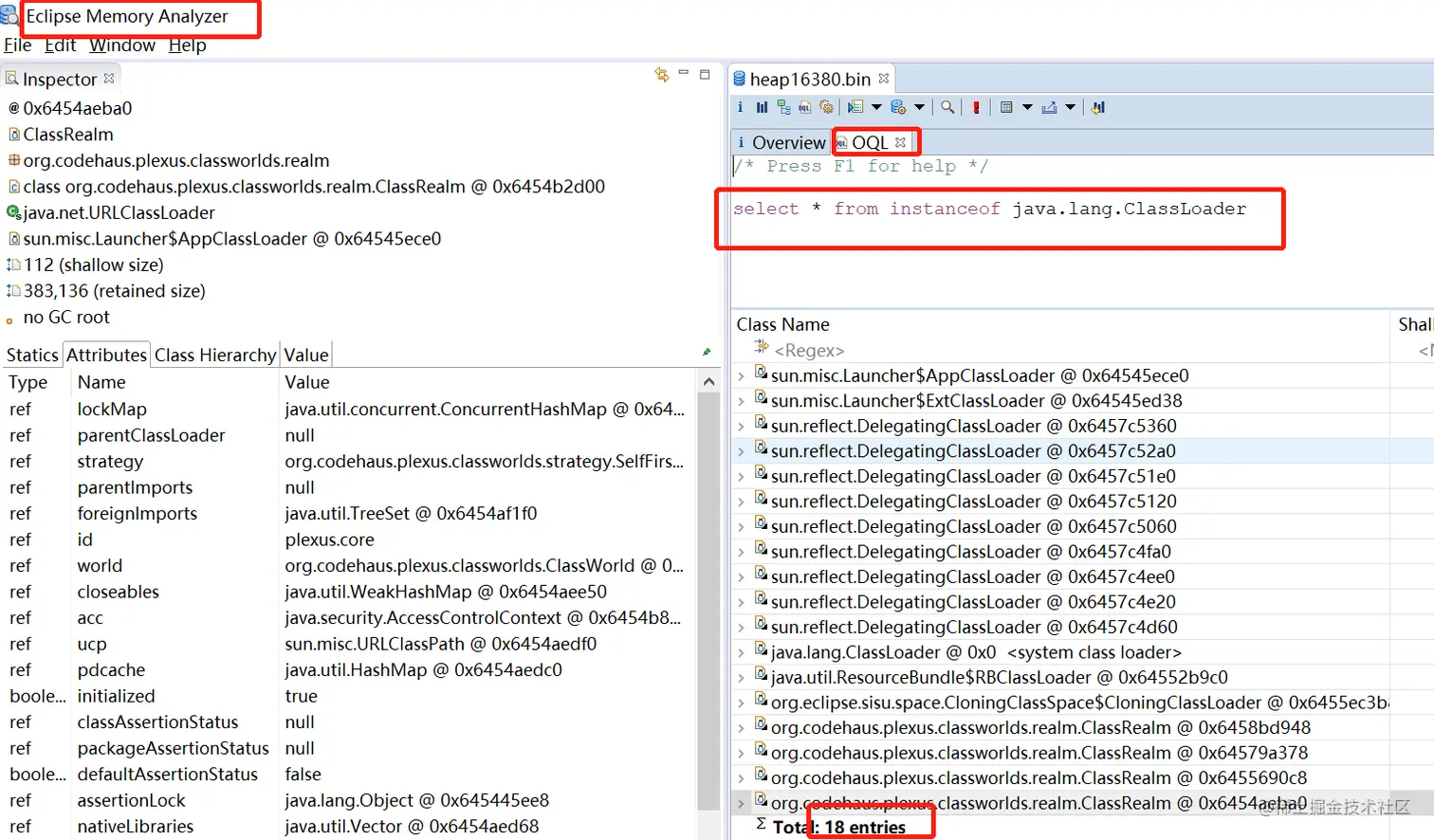The width and height of the screenshot is (1434, 840).
Task: Click the Export results icon
Action: coord(1049,107)
